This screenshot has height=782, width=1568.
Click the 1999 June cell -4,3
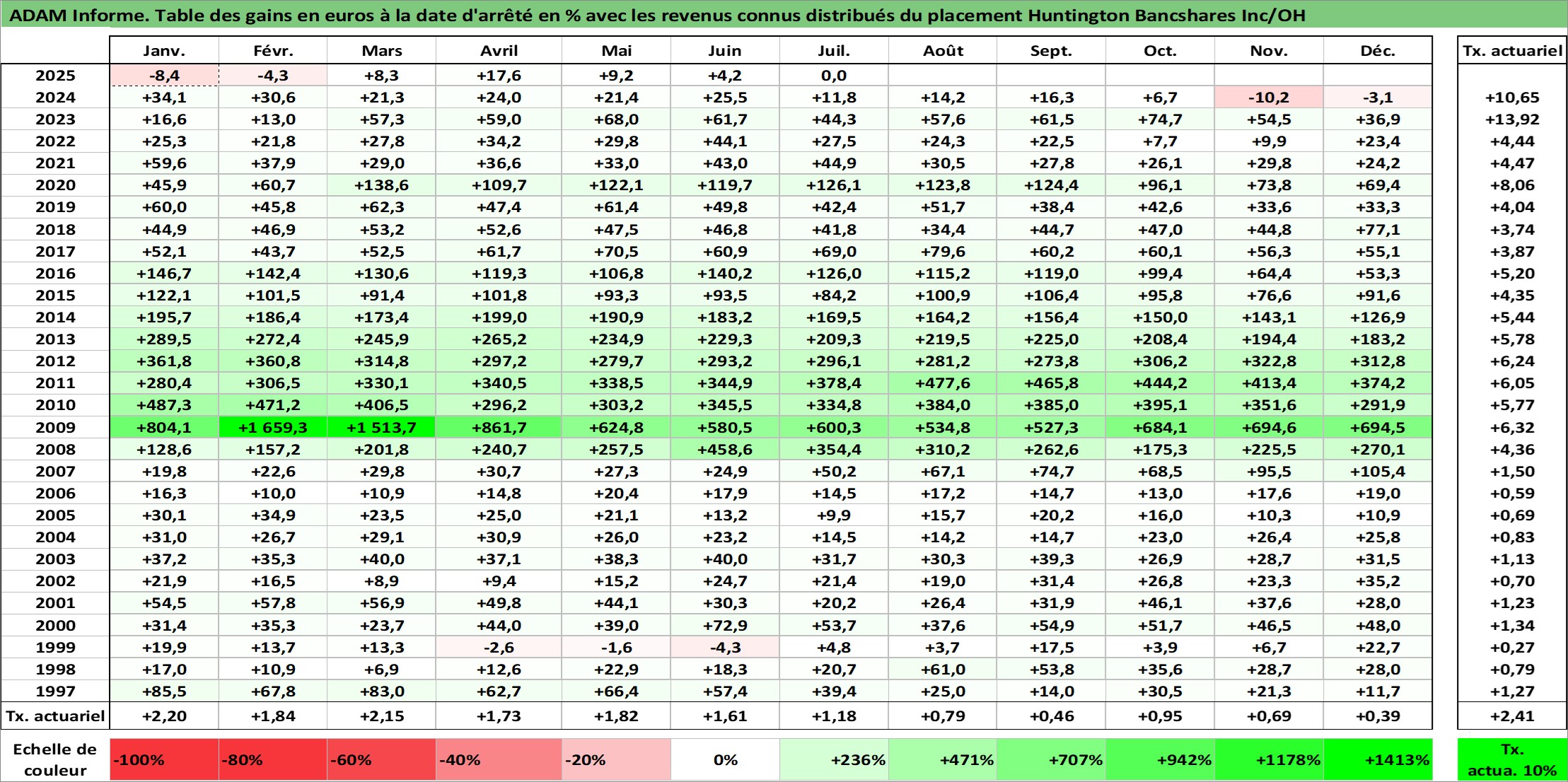point(725,648)
